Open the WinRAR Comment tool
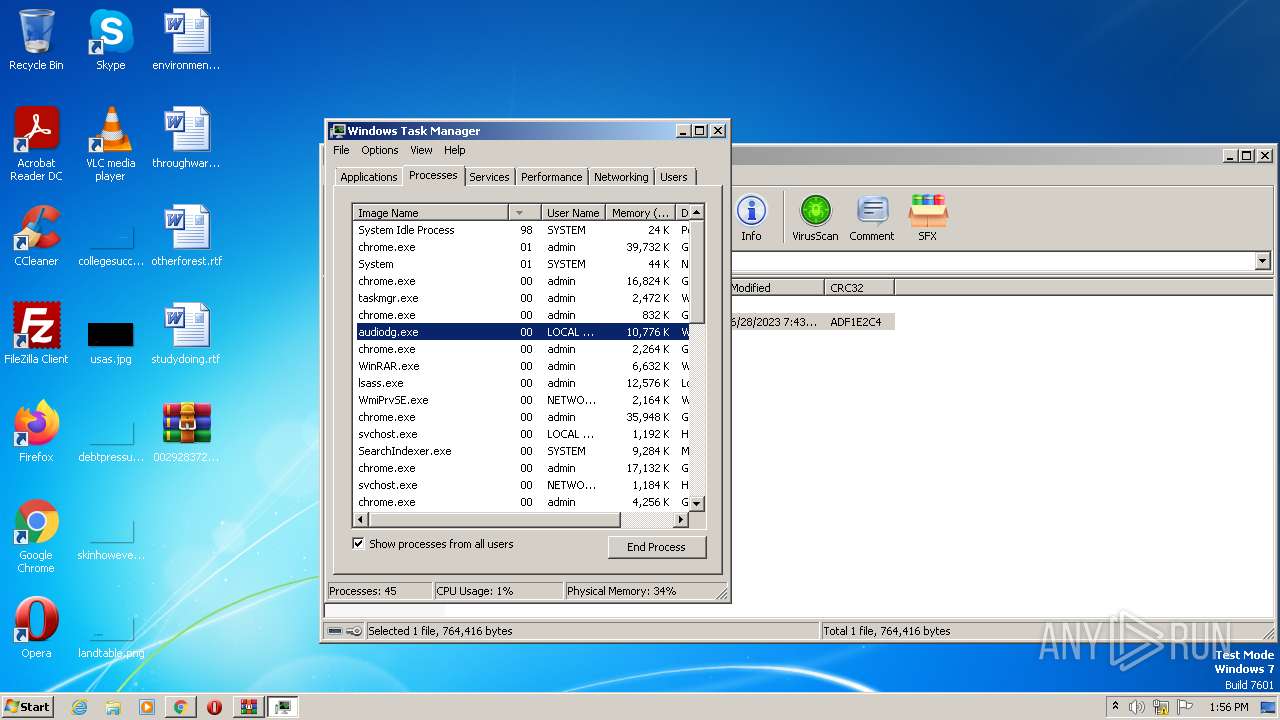The width and height of the screenshot is (1280, 720). click(872, 218)
